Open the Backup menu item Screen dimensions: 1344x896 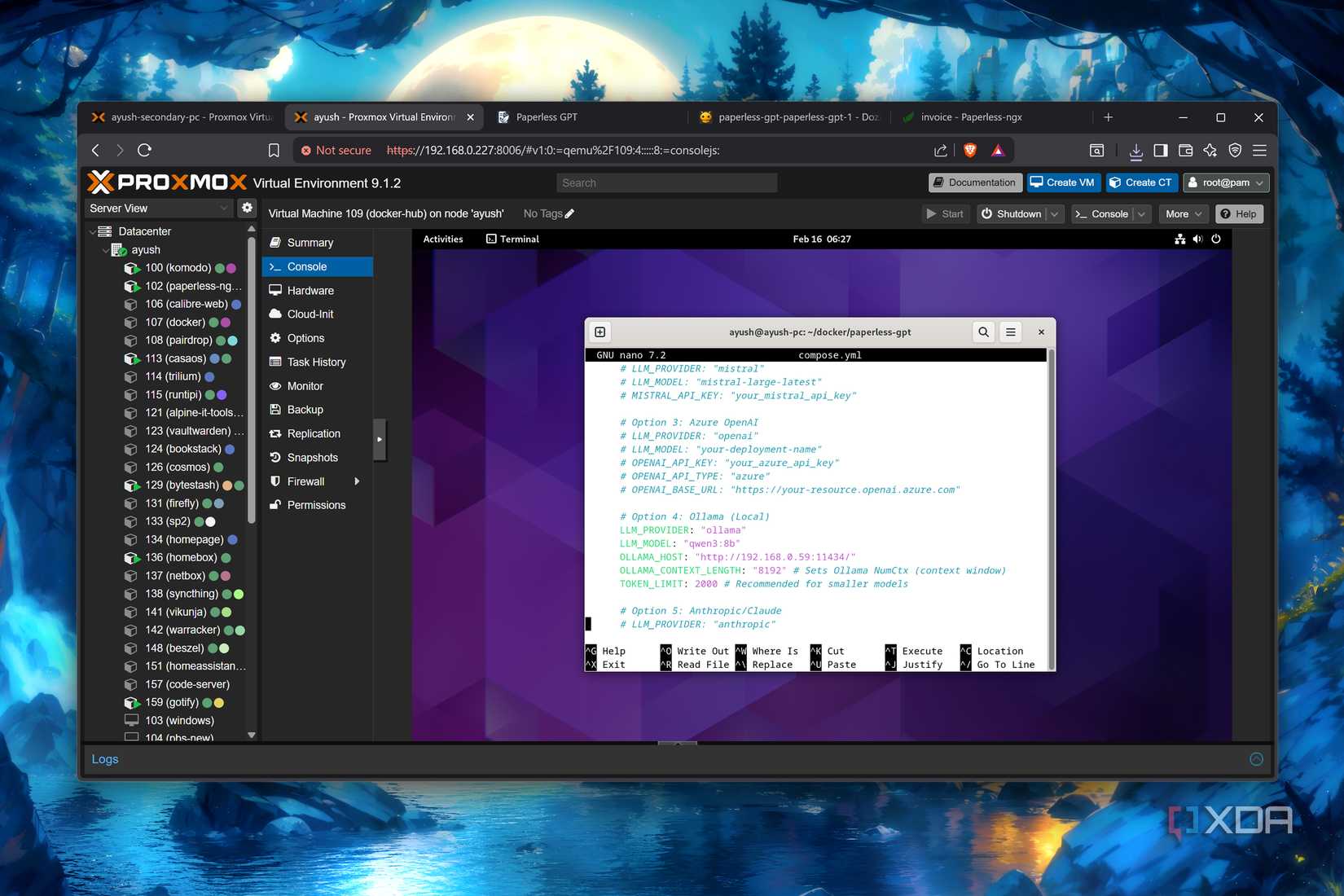(318, 410)
